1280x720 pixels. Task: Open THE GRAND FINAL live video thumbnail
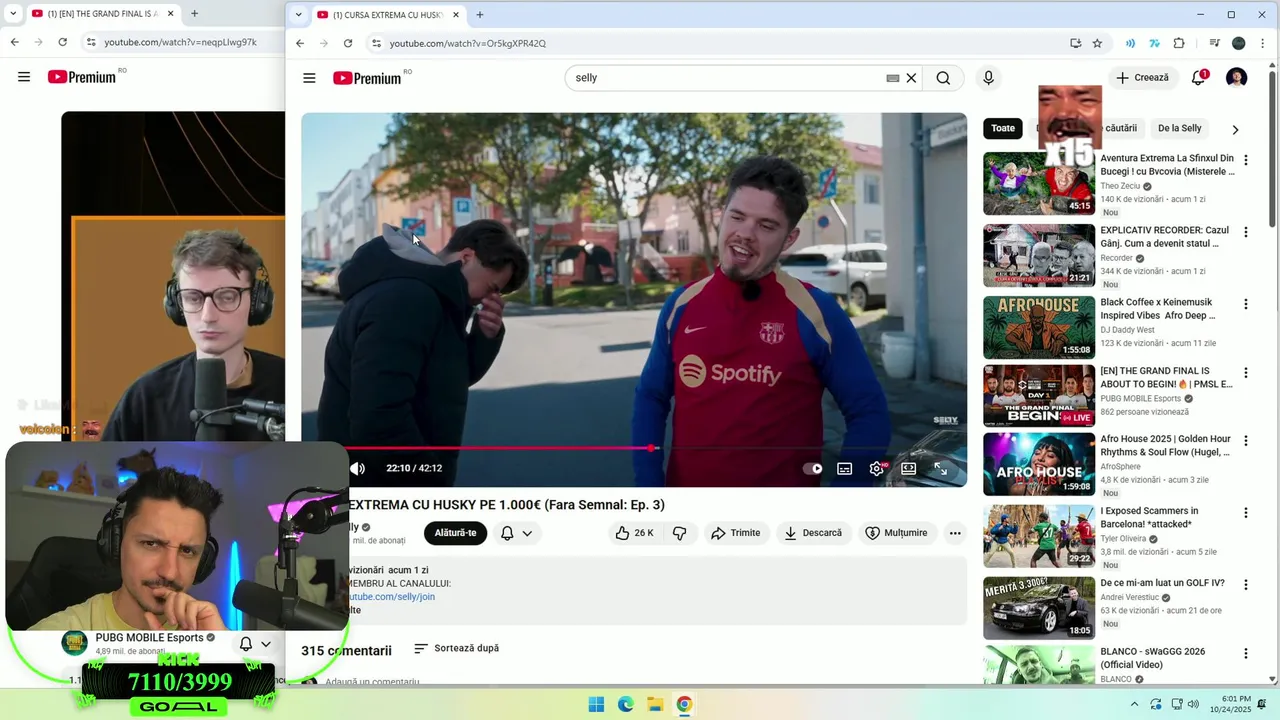pyautogui.click(x=1039, y=395)
